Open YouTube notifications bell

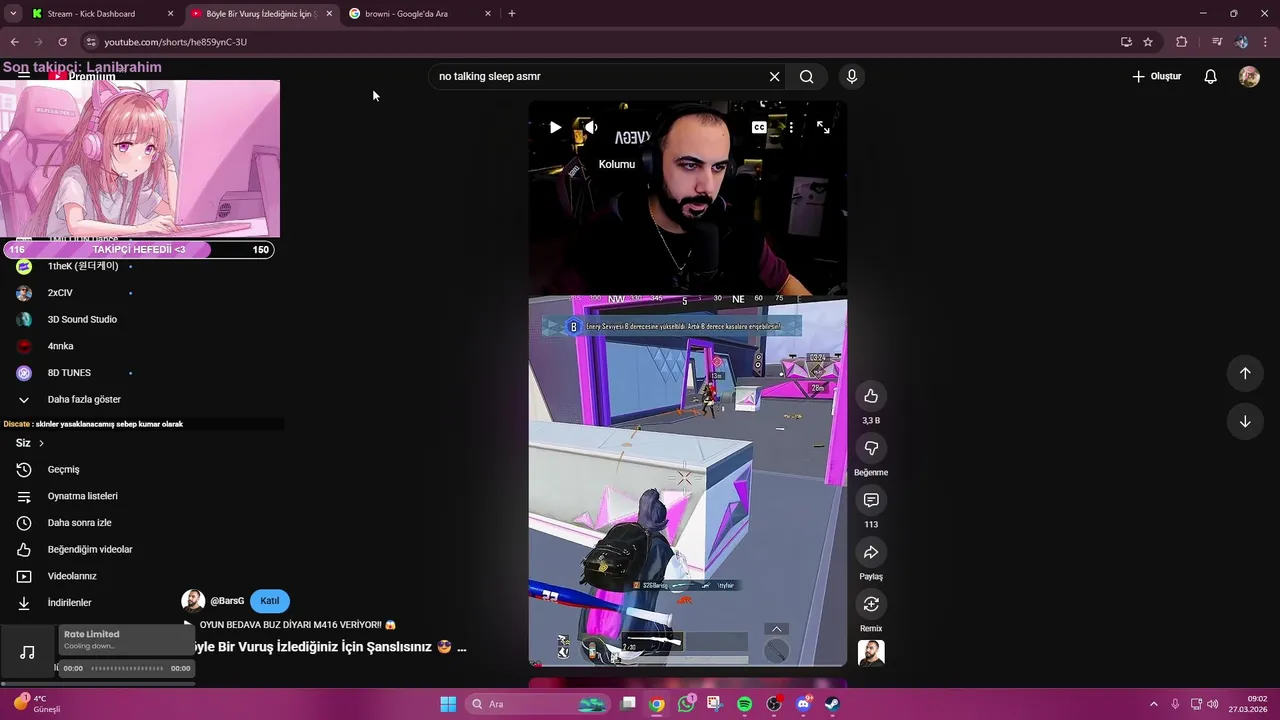(1211, 76)
